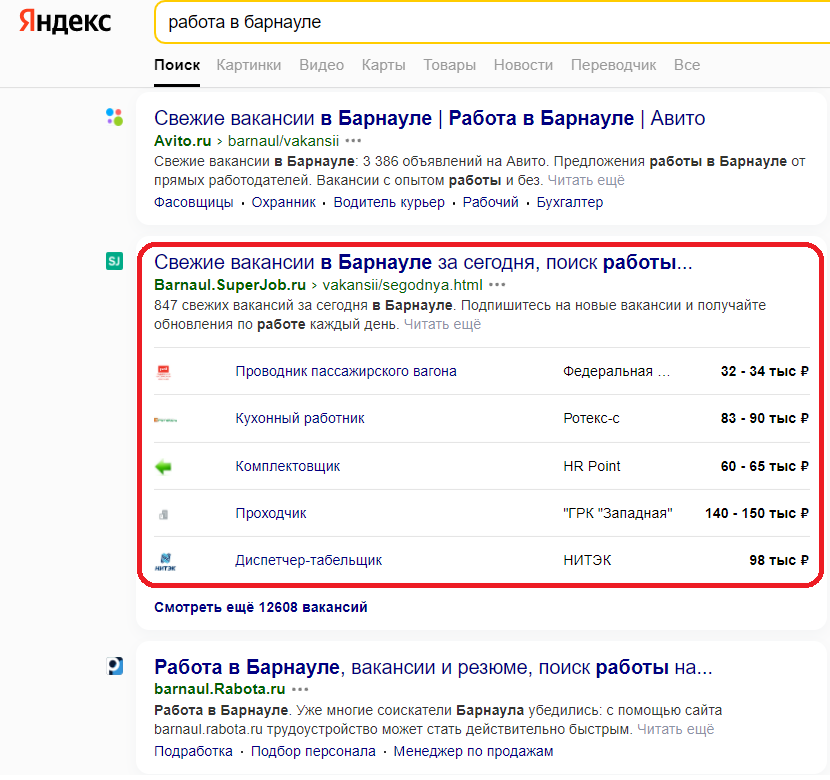Click the barnaul.Rabota.ru domain link
Viewport: 830px width, 780px height.
pos(220,689)
